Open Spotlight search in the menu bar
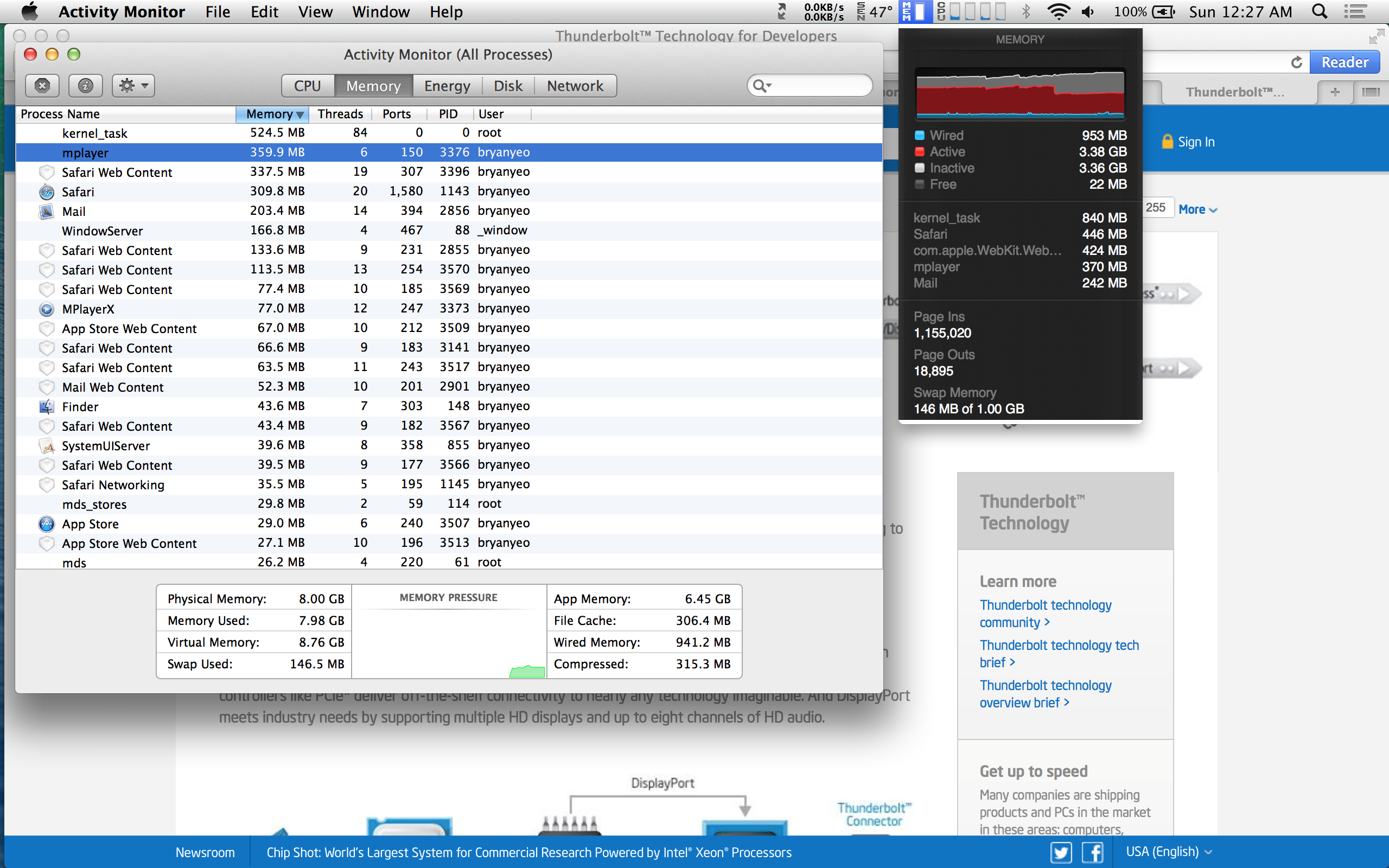 click(x=1320, y=11)
